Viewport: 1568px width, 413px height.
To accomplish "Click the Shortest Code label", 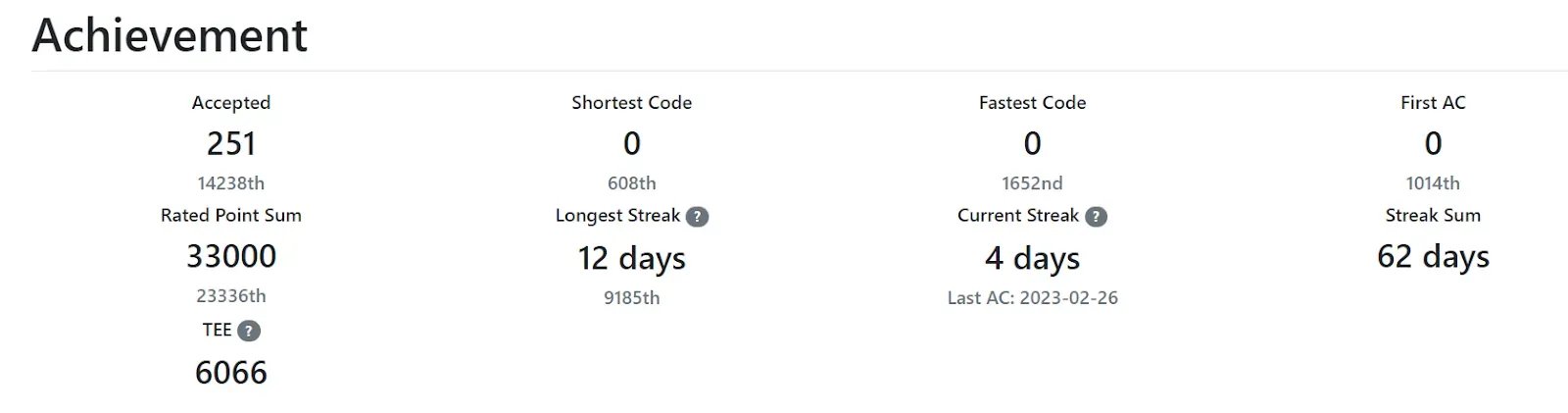I will pos(632,103).
